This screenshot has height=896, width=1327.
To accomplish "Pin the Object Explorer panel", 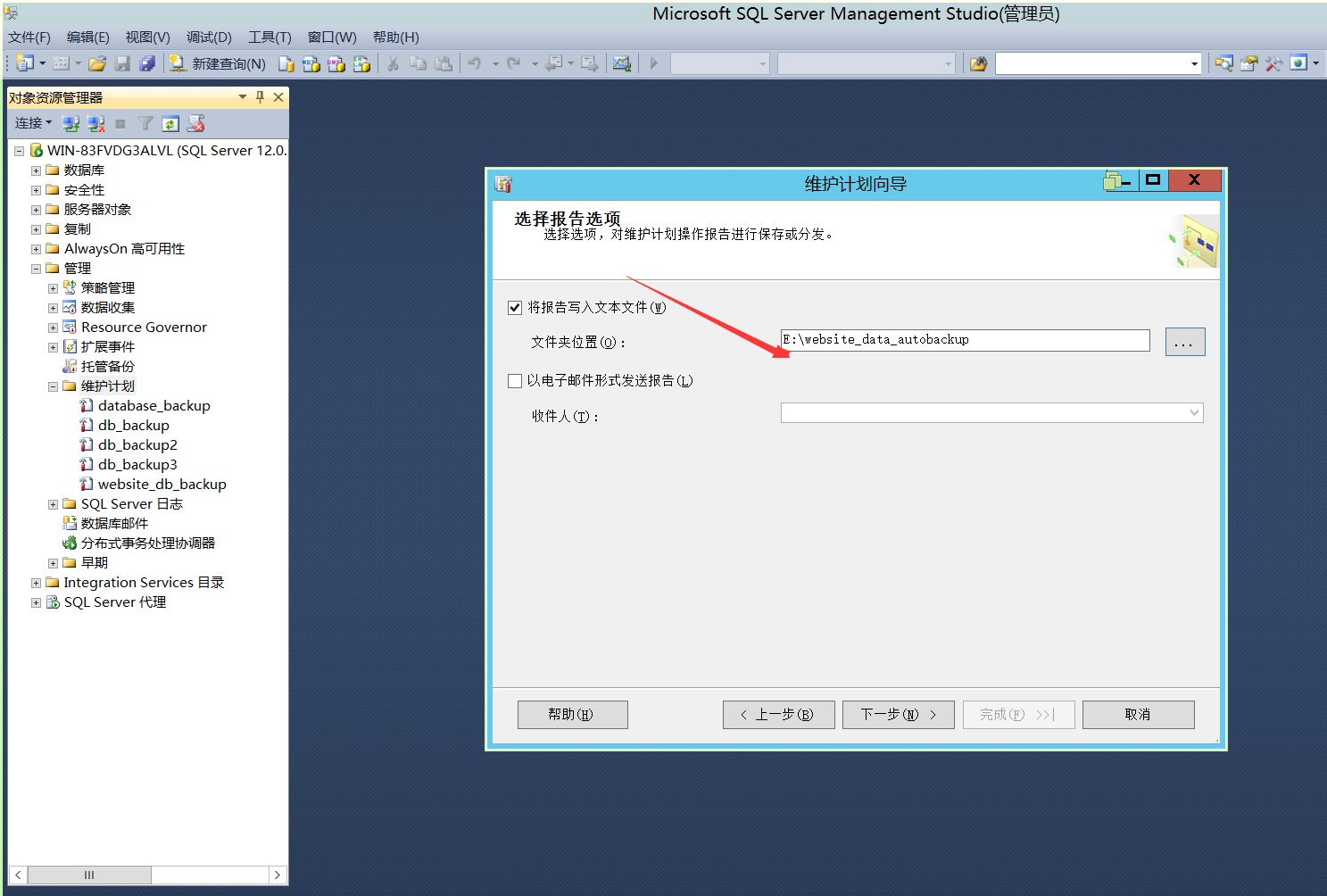I will point(261,97).
